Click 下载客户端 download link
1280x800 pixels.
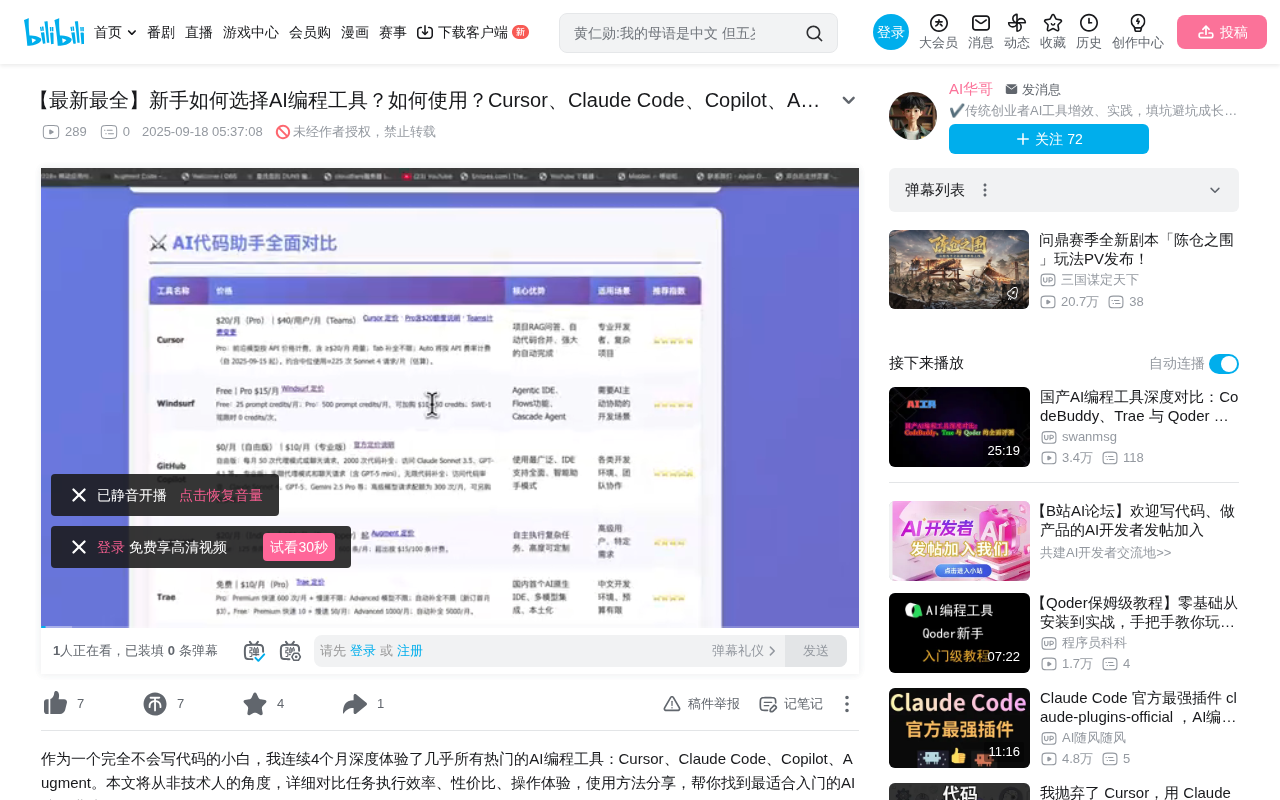pos(472,32)
